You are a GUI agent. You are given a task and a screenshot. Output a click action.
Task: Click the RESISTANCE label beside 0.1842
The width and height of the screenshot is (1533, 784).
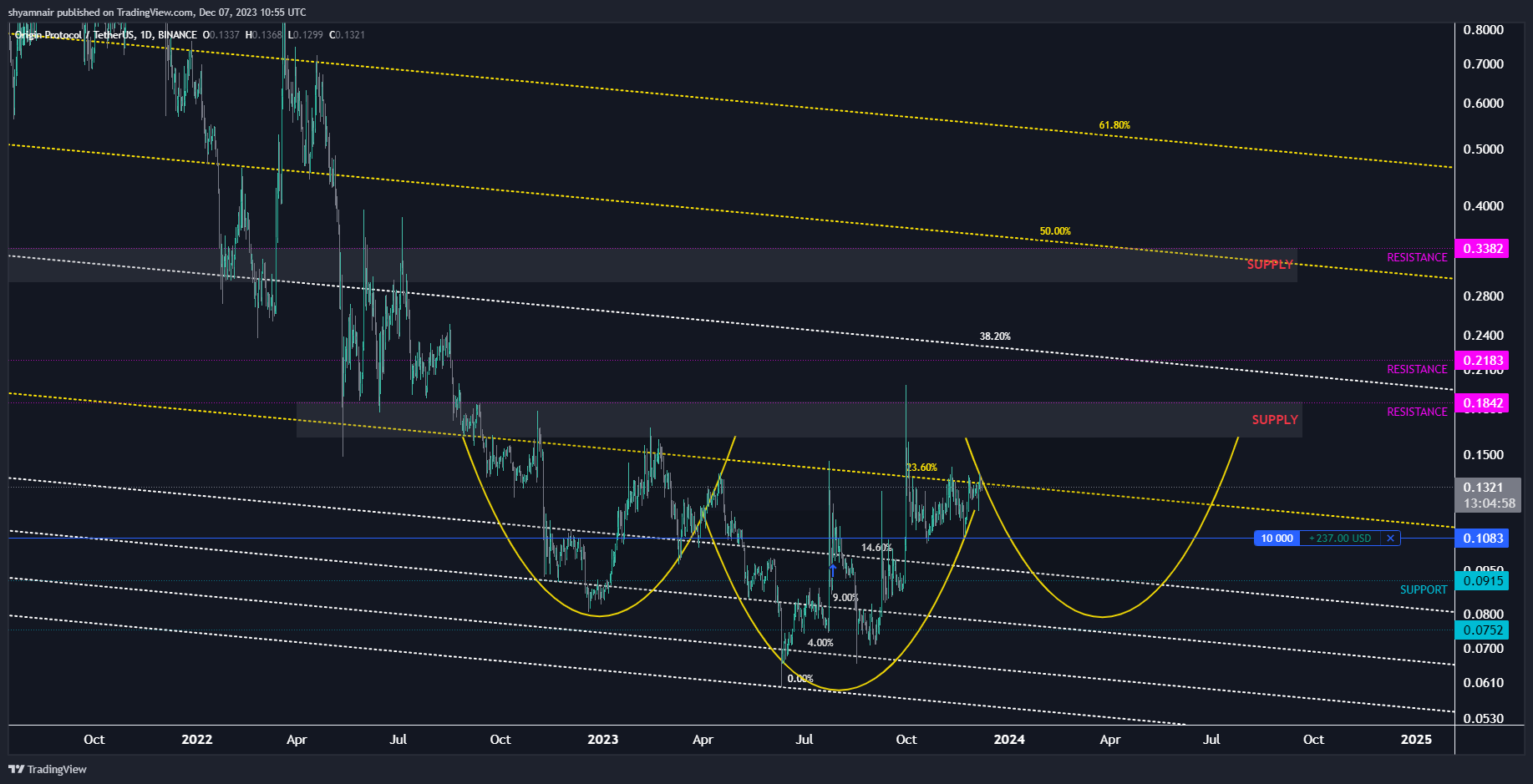click(x=1417, y=412)
